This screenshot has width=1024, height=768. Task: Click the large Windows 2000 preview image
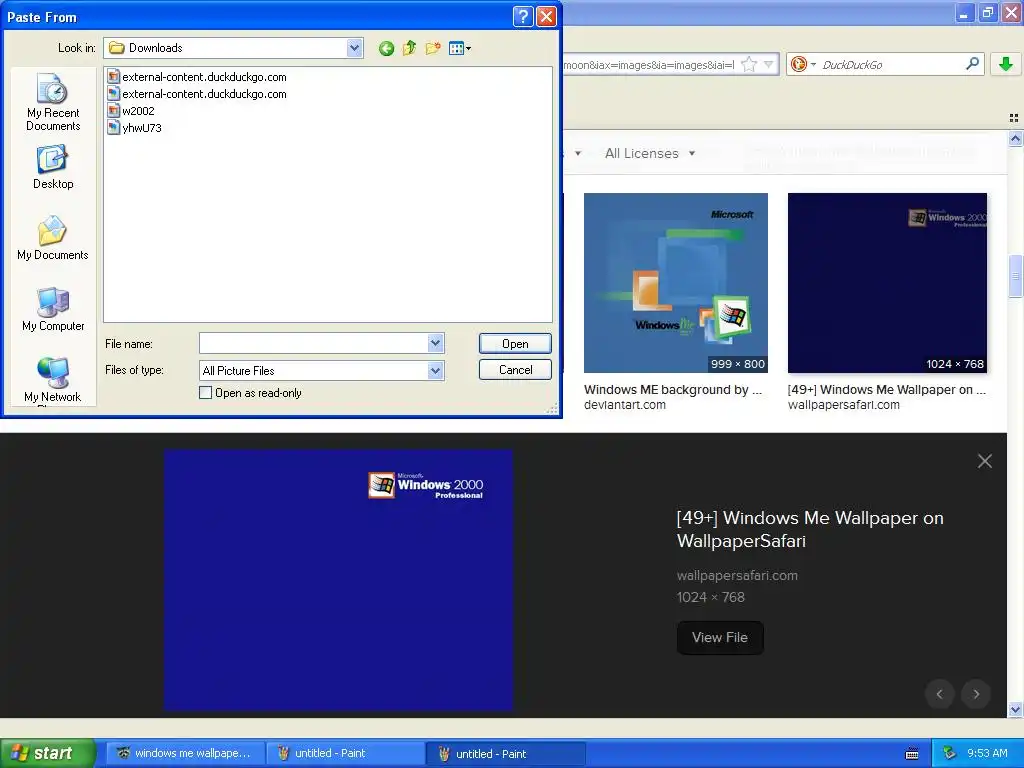click(338, 580)
